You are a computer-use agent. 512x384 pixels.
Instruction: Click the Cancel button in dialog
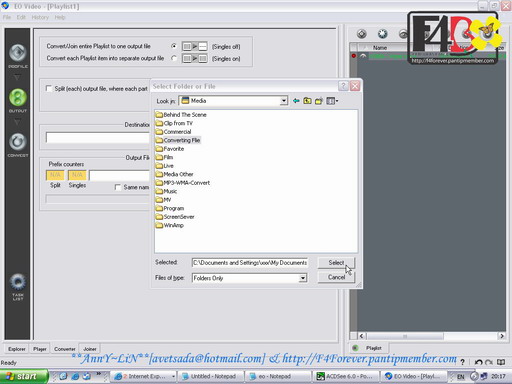pyautogui.click(x=336, y=277)
